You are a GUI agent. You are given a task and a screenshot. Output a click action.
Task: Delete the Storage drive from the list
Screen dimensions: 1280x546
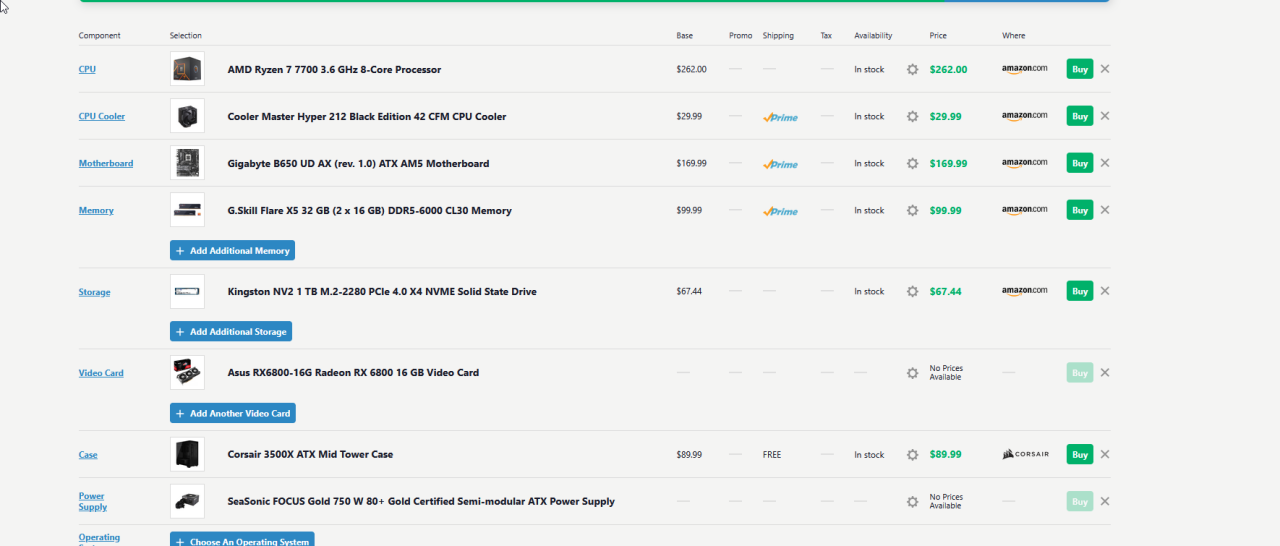(x=1105, y=291)
